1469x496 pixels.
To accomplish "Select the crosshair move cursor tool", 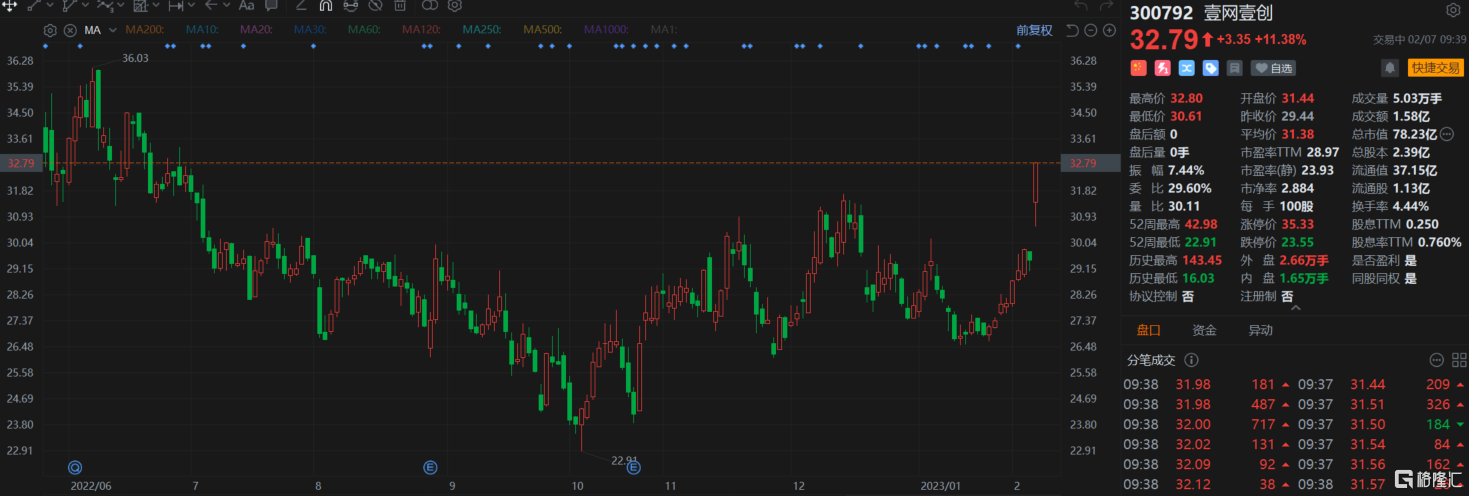I will point(10,6).
